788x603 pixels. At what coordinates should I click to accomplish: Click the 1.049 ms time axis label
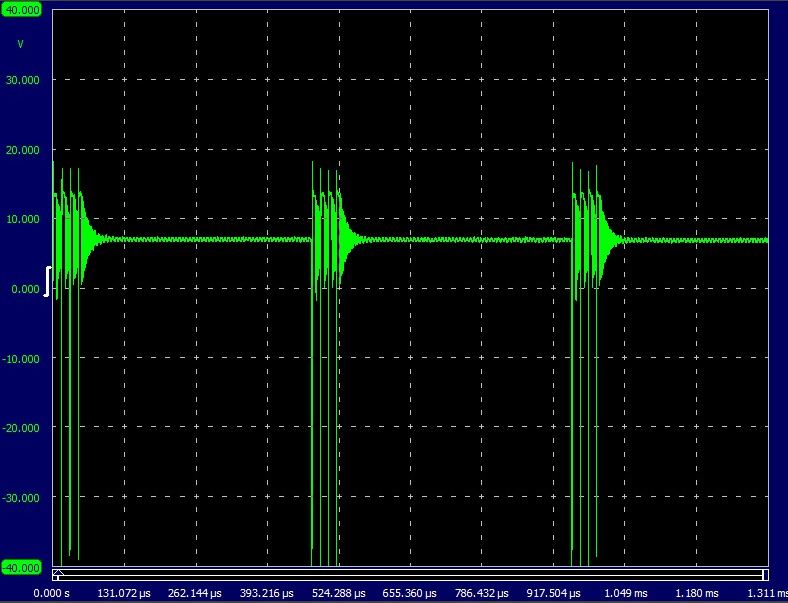pos(626,593)
